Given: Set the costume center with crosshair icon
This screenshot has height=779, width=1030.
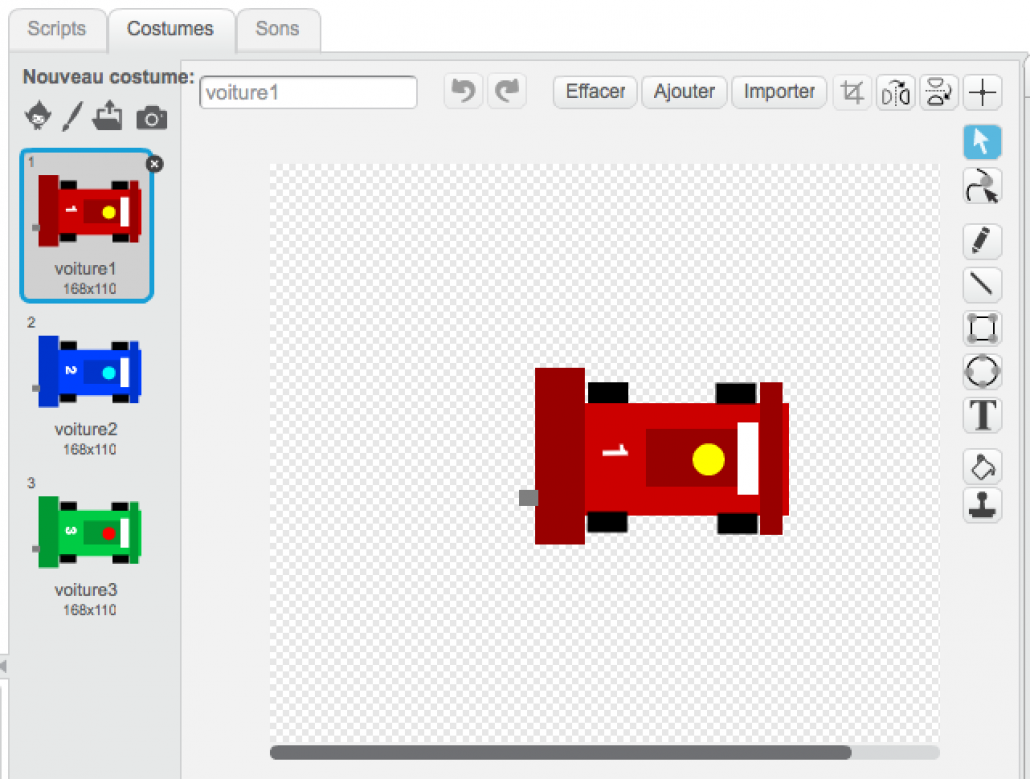Looking at the screenshot, I should pyautogui.click(x=983, y=92).
